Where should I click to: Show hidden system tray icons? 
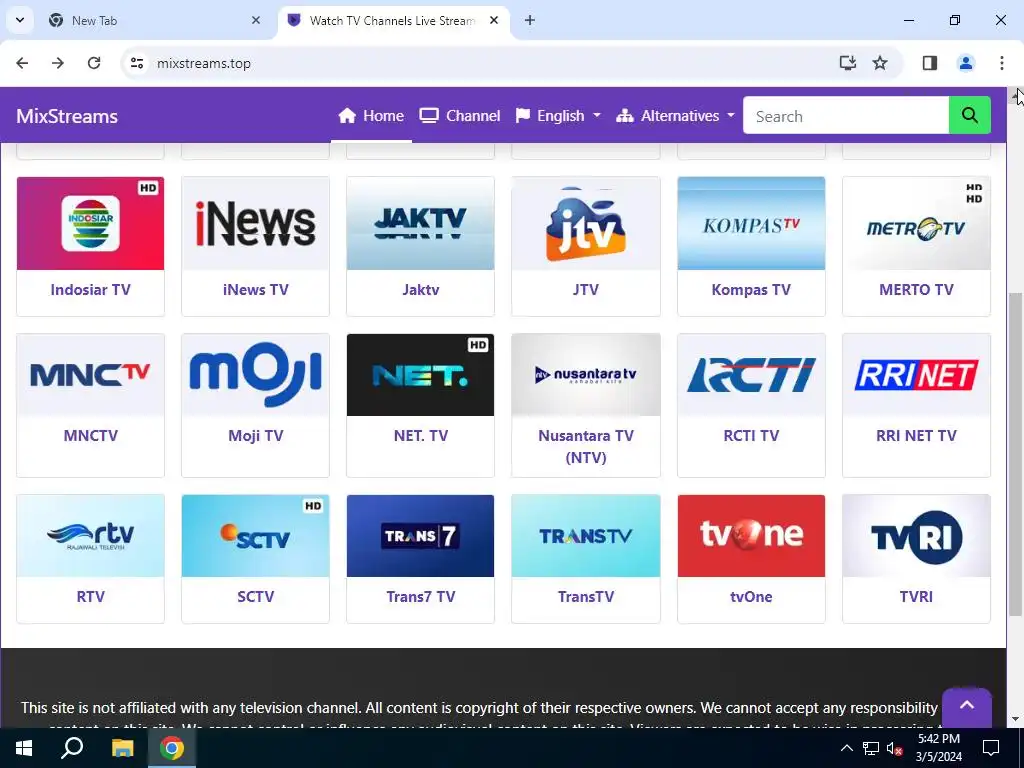(x=846, y=748)
